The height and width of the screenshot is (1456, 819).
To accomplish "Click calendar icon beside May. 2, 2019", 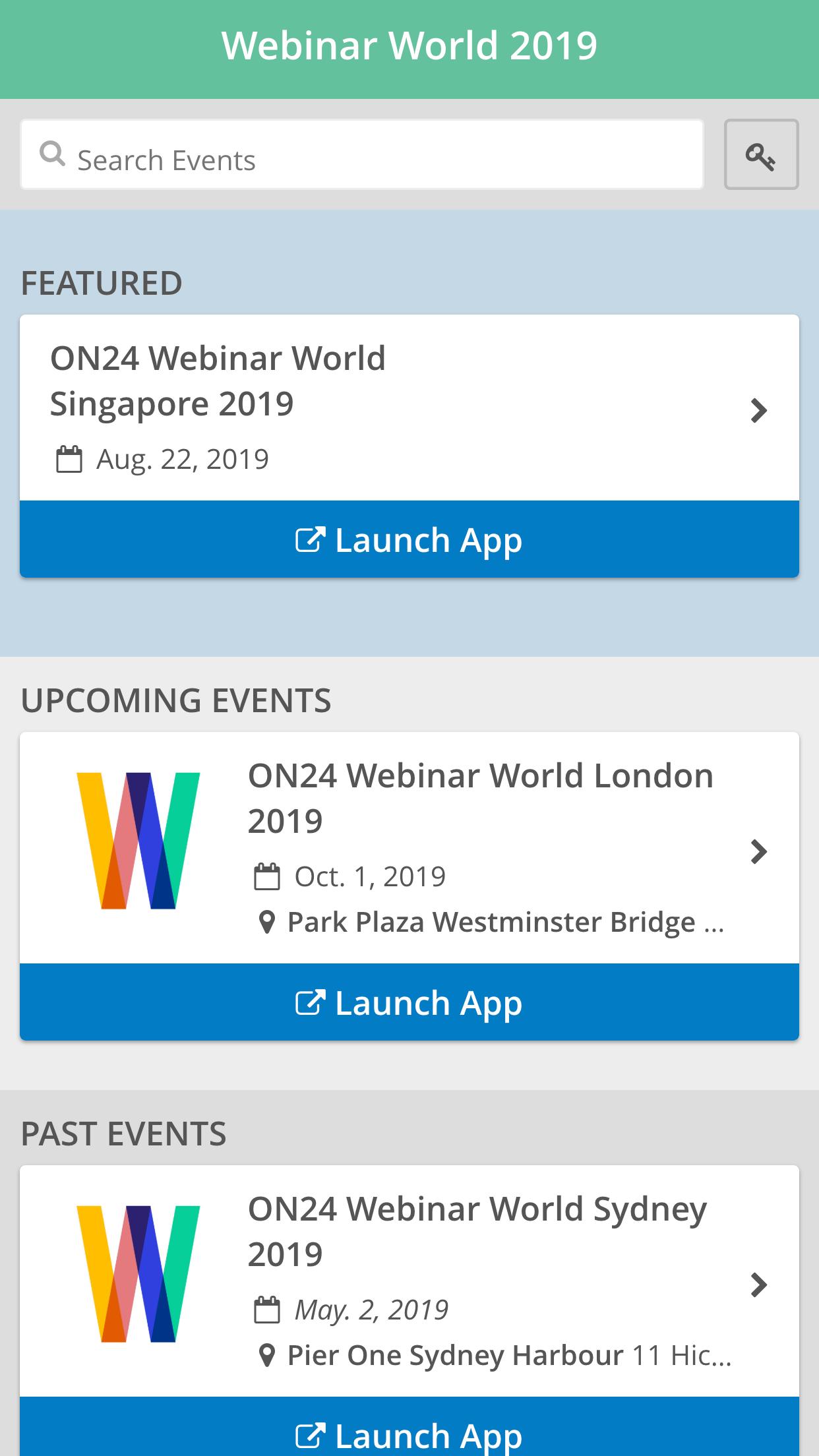I will pos(267,1310).
